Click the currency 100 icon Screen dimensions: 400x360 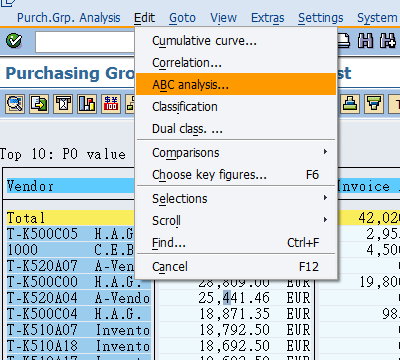(111, 104)
